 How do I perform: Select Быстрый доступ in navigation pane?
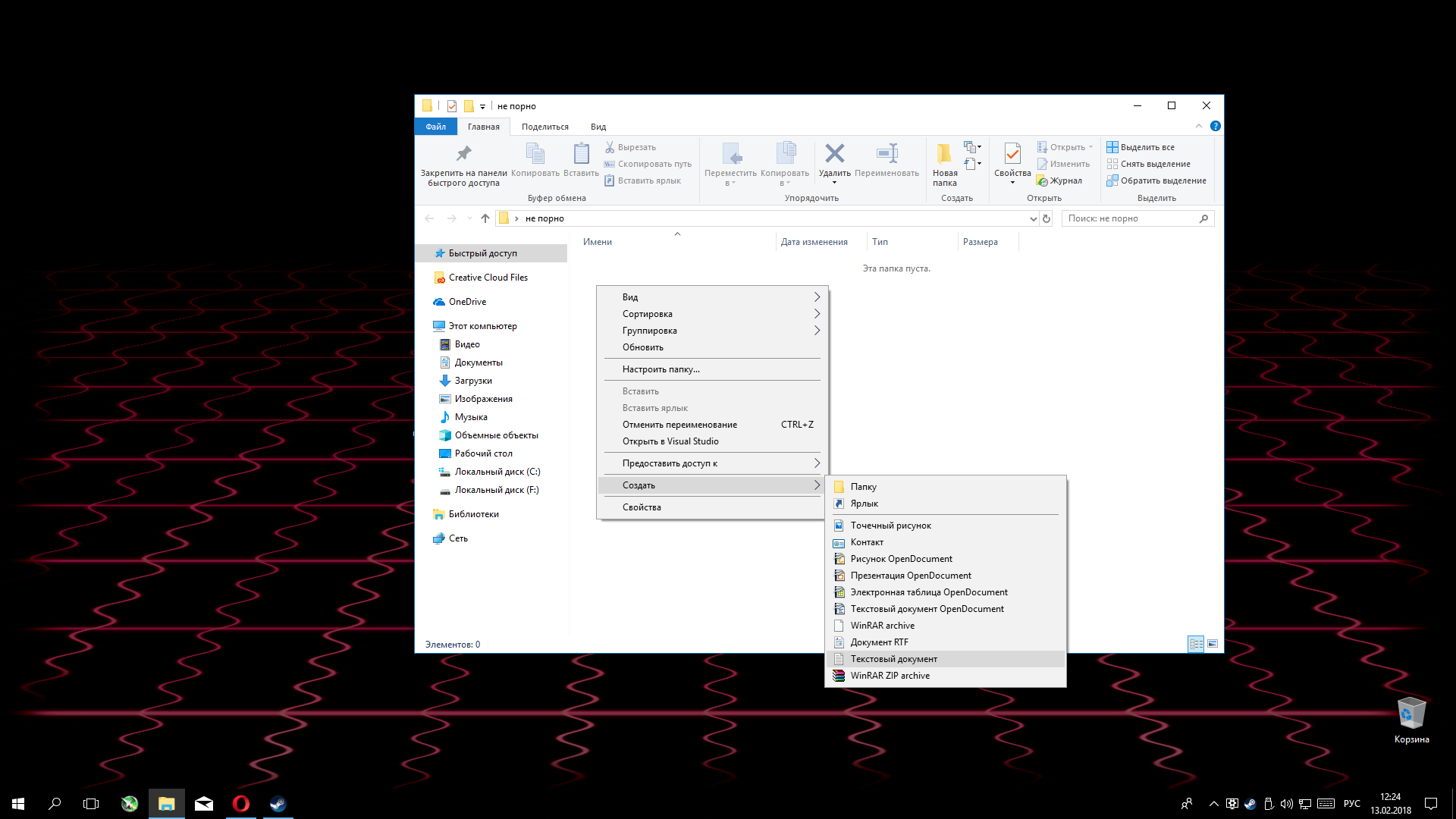pos(491,253)
